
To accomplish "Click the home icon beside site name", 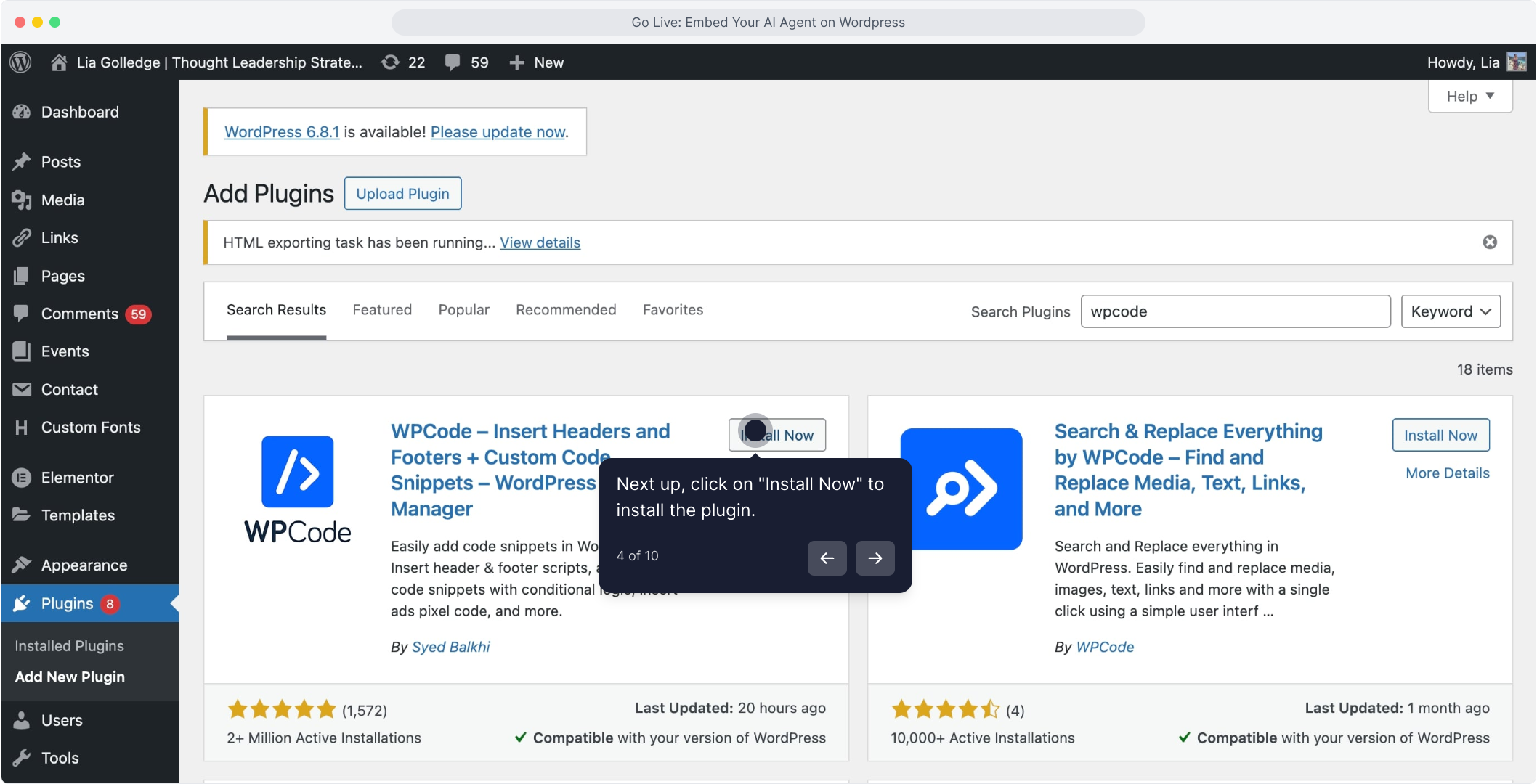I will point(59,62).
